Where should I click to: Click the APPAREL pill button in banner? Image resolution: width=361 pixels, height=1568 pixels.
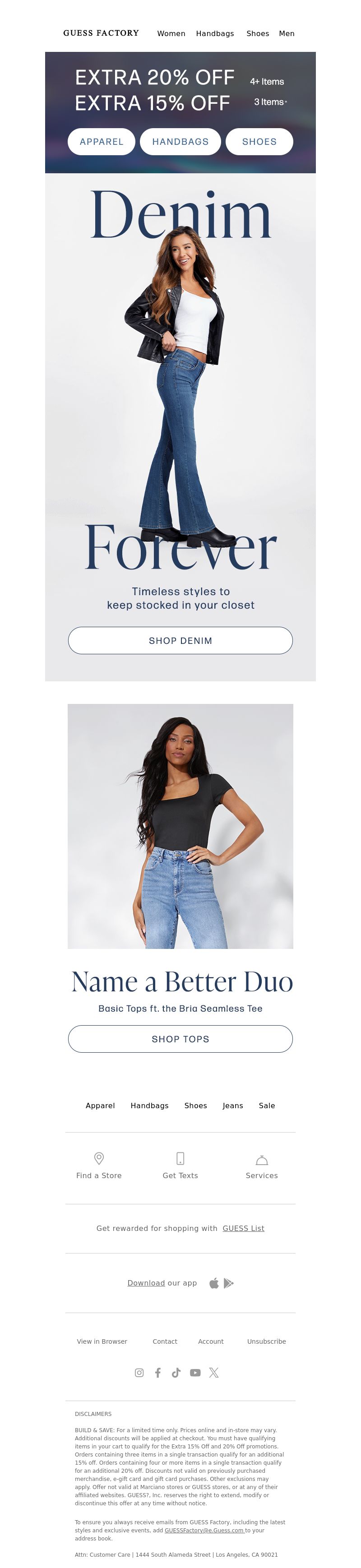coord(102,141)
